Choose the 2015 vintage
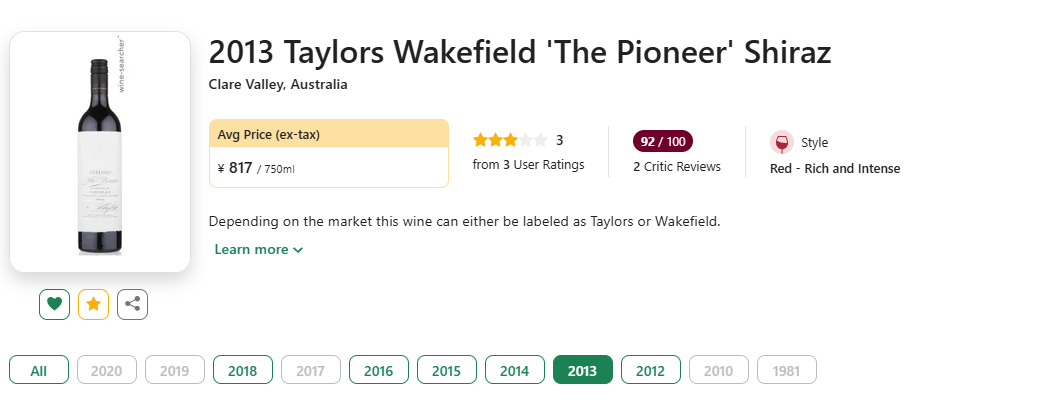1046x414 pixels. 447,370
